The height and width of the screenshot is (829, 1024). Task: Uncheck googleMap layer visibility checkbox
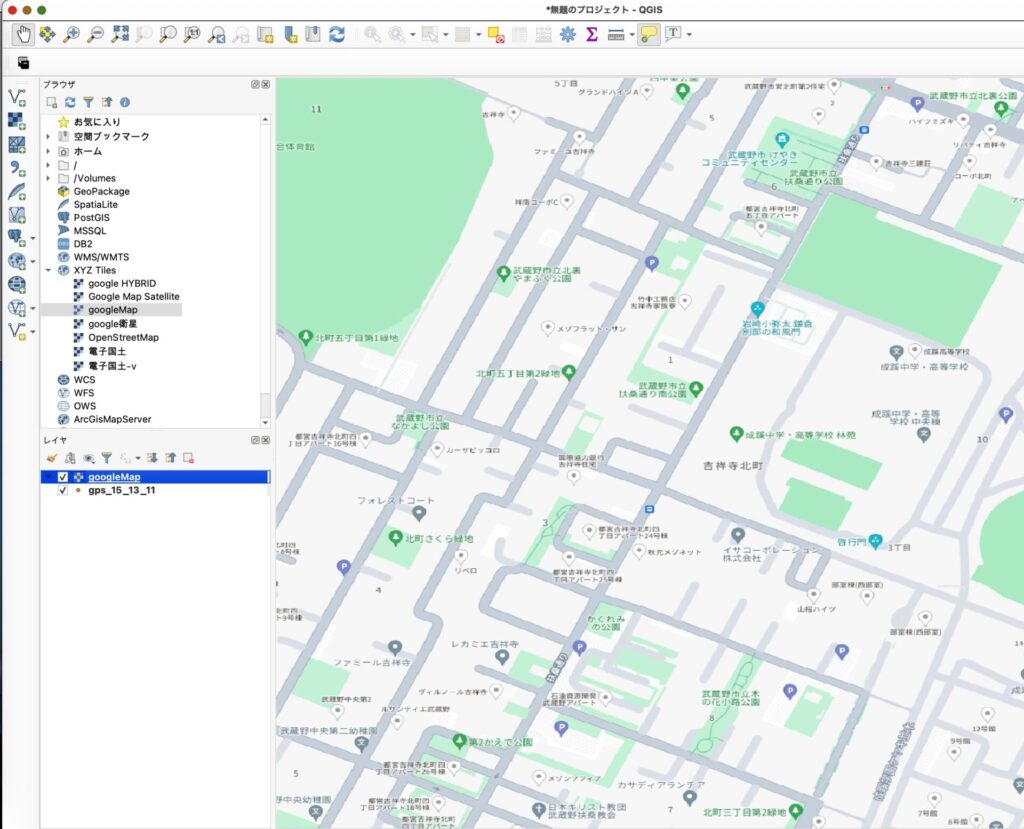click(x=63, y=477)
